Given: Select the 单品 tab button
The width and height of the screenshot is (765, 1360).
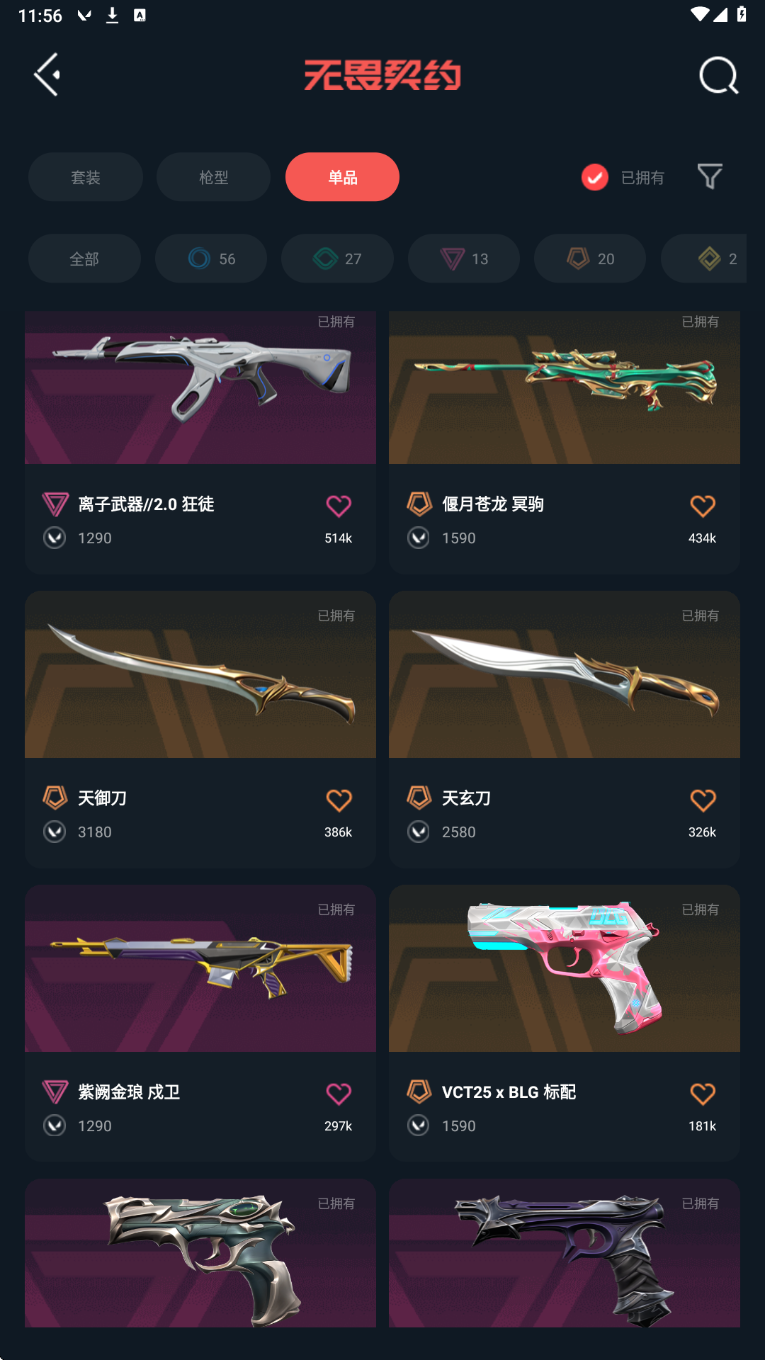Looking at the screenshot, I should (342, 177).
